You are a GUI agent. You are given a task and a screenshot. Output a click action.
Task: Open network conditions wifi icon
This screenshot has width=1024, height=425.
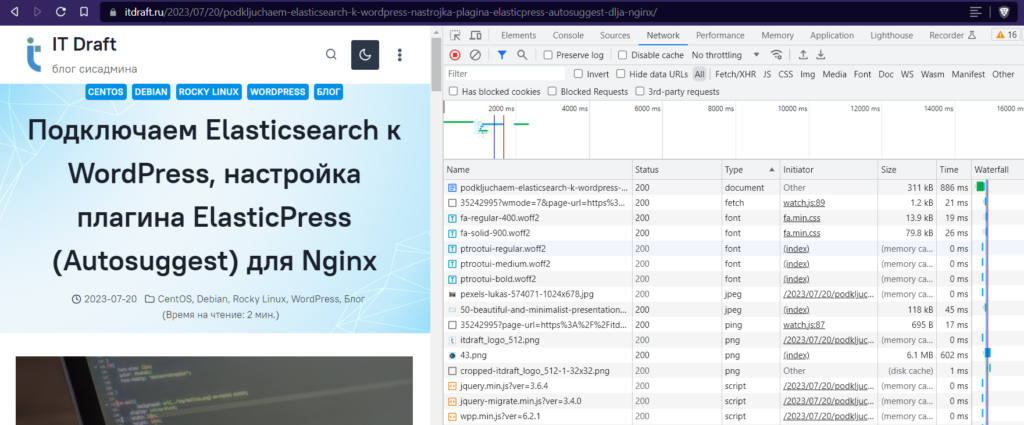(776, 55)
